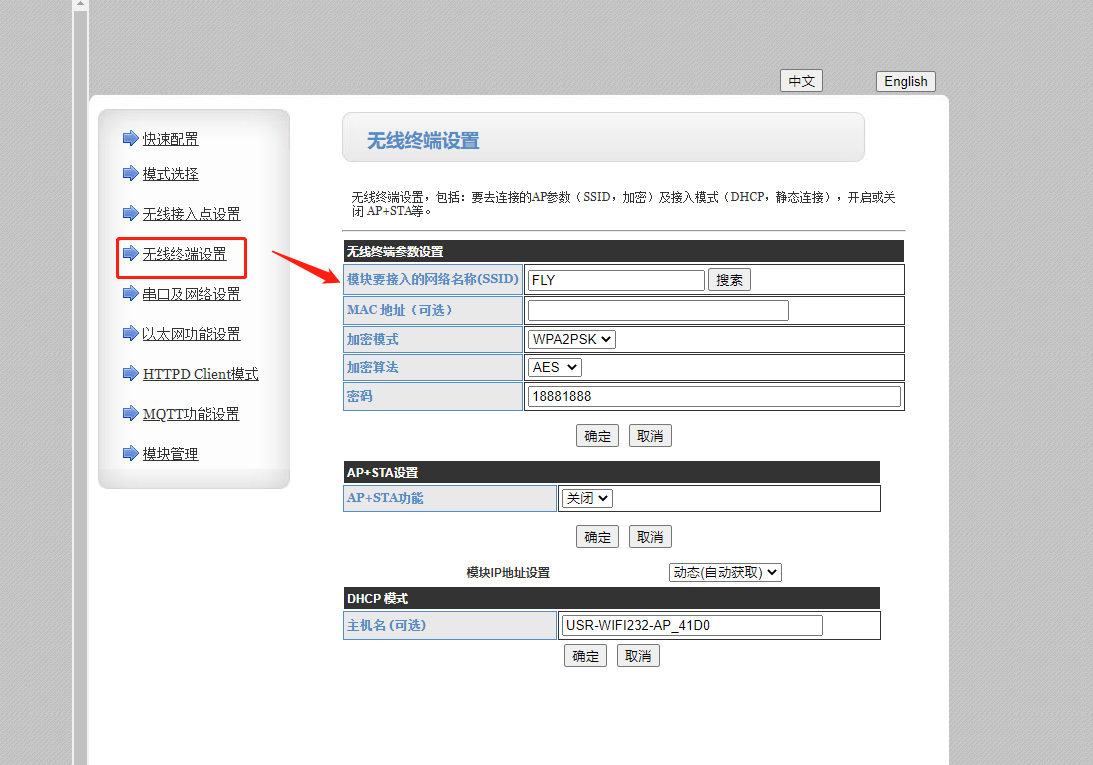The width and height of the screenshot is (1093, 765).
Task: Expand the 加密算法 AES dropdown
Action: 555,367
